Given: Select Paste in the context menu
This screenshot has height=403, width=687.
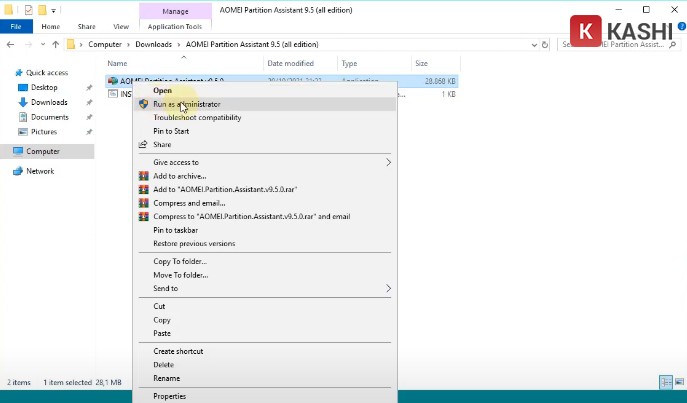Looking at the screenshot, I should 265,333.
